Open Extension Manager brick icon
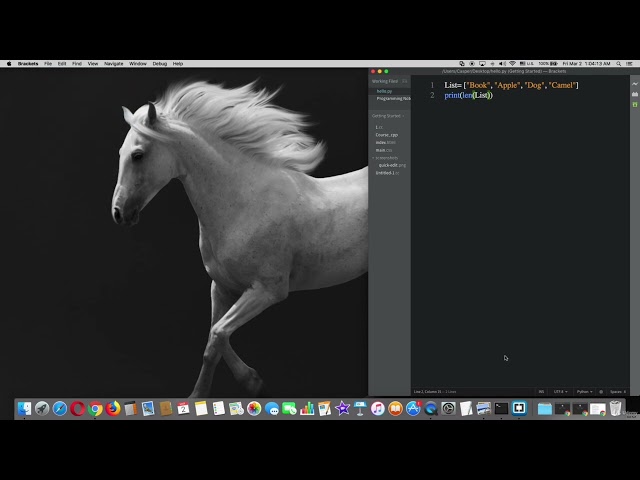Image resolution: width=640 pixels, height=480 pixels. (x=635, y=94)
